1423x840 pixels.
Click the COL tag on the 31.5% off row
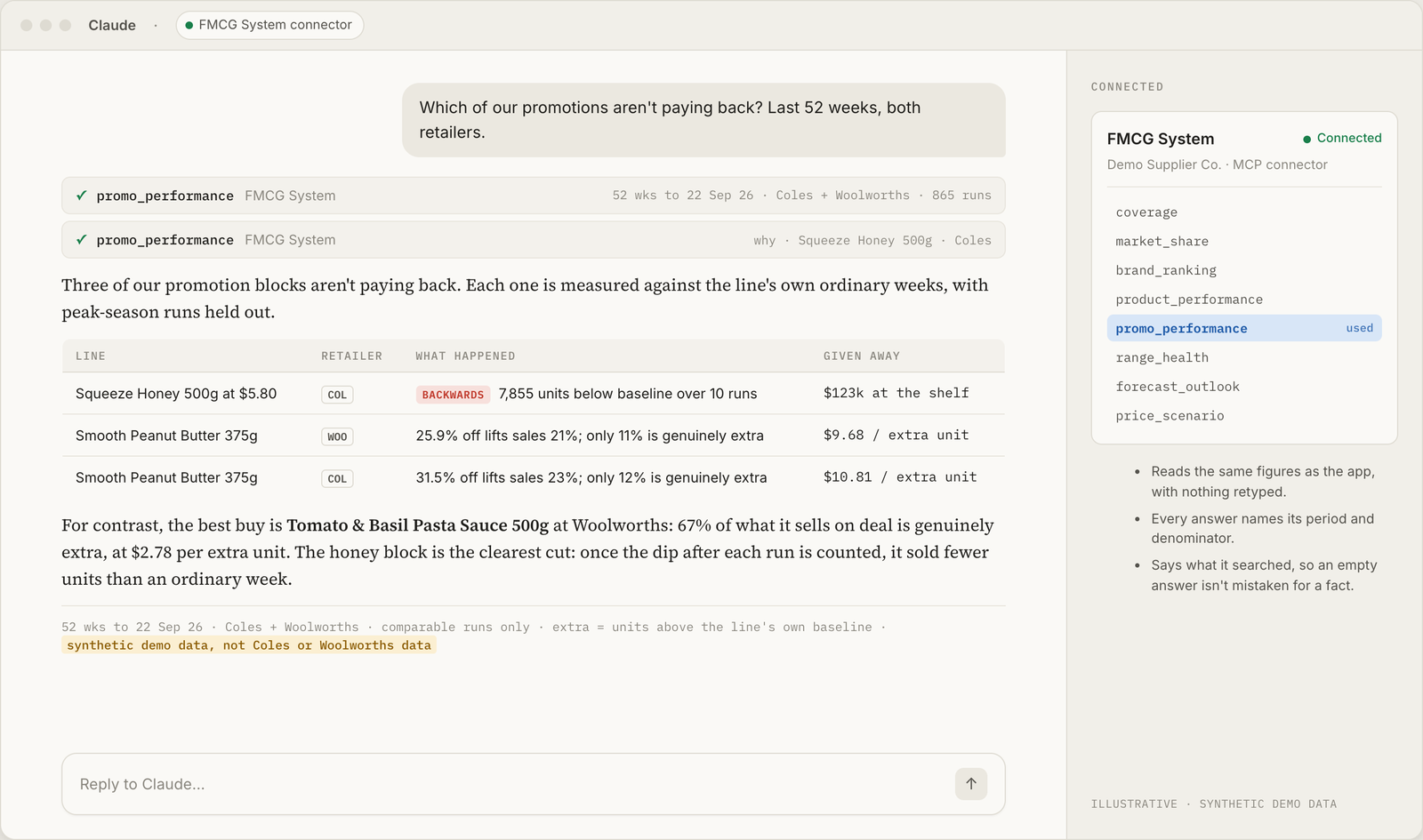[x=337, y=478]
